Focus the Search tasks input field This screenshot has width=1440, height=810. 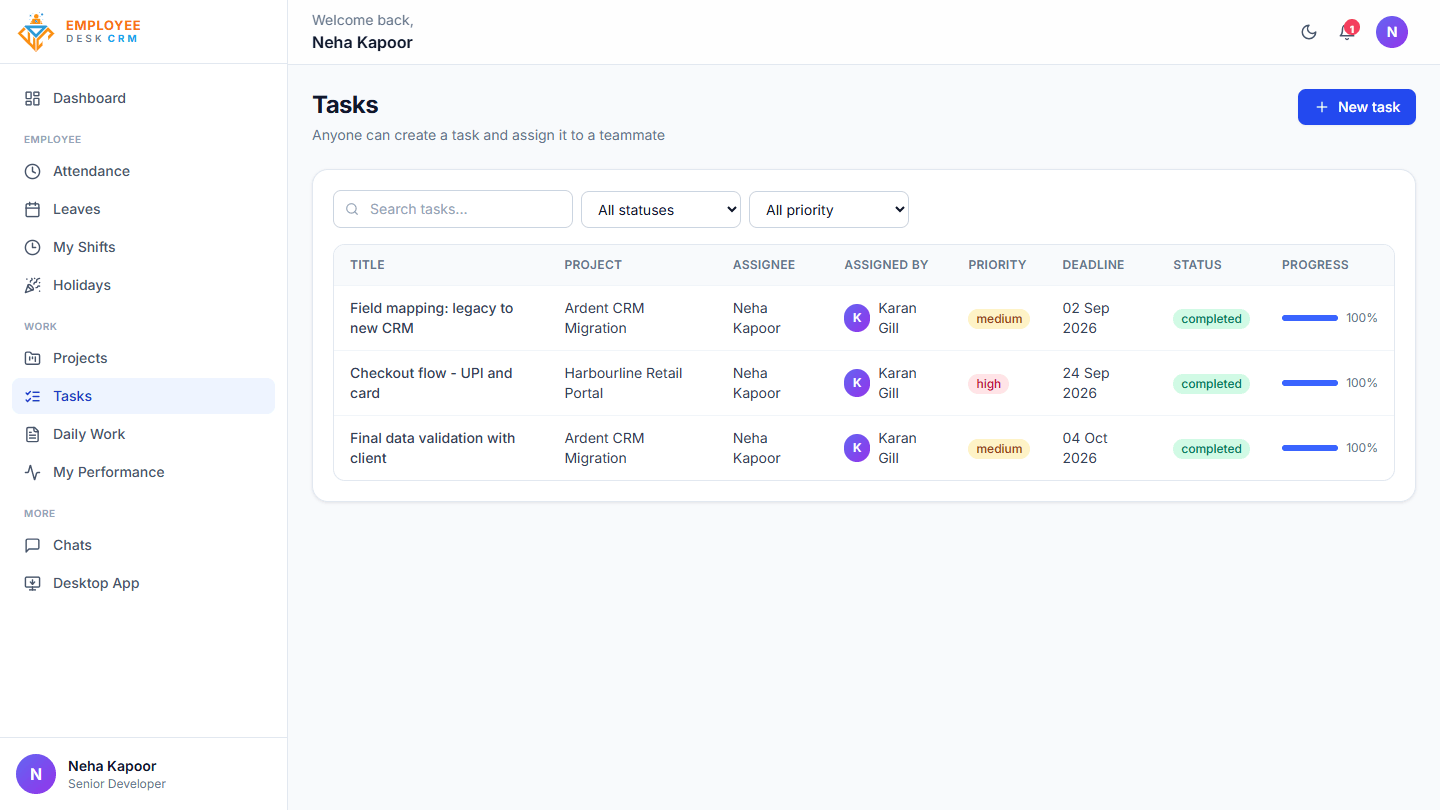453,209
